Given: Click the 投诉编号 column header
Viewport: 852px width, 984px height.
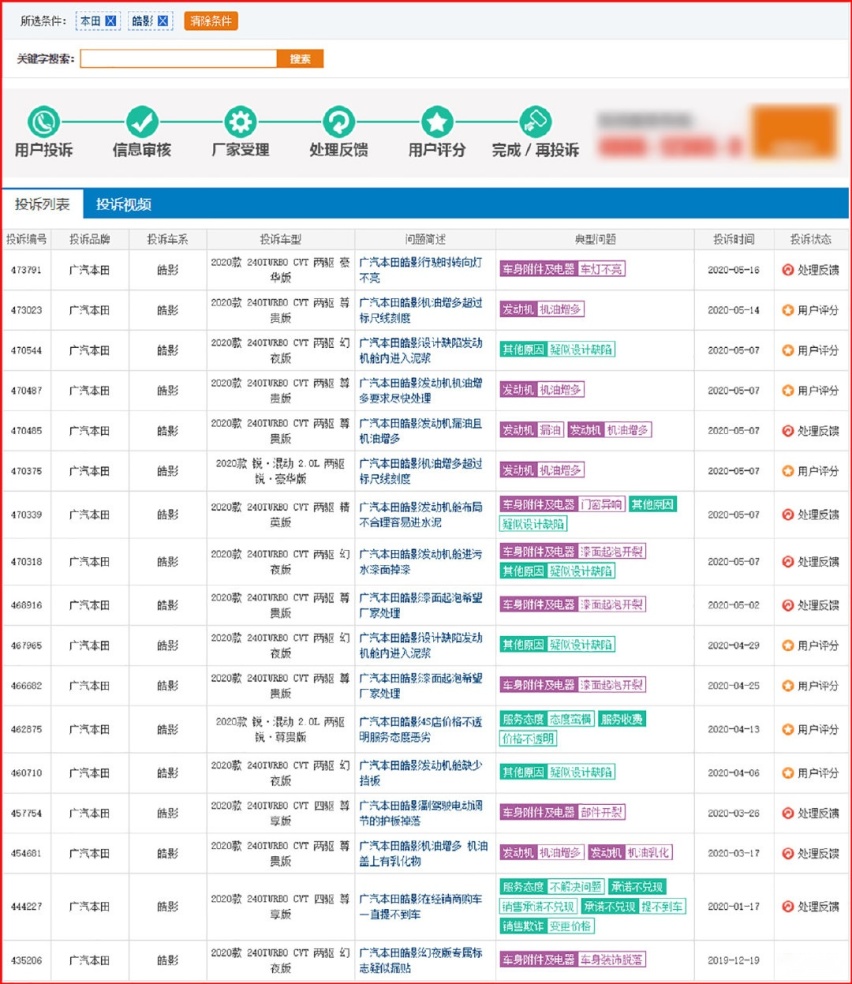Looking at the screenshot, I should coord(26,239).
